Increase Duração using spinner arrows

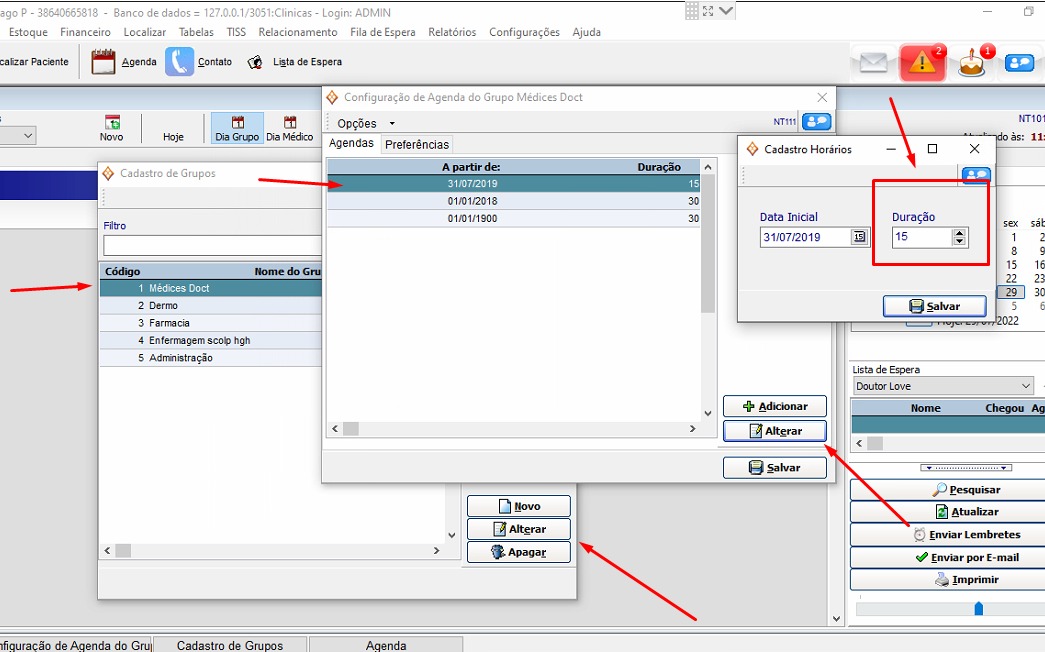(960, 233)
